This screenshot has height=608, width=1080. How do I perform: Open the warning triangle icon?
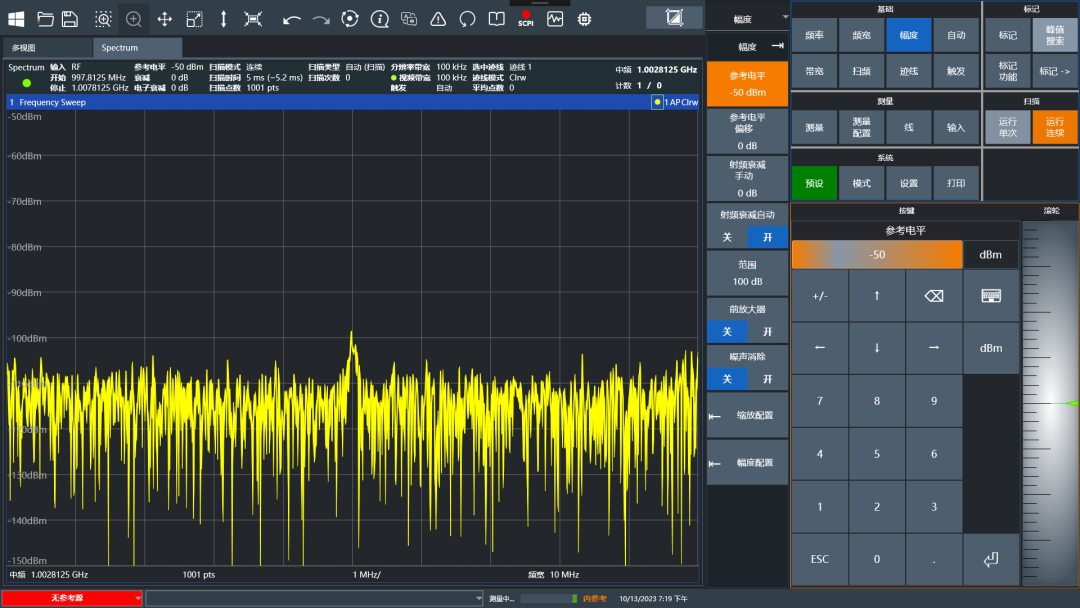pos(438,19)
